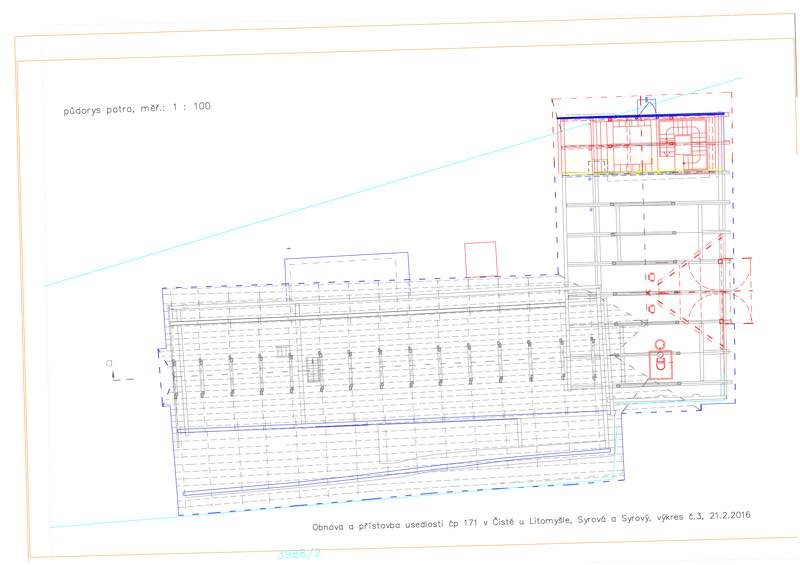Select the red double door swing arcs
This screenshot has height=565, width=800.
coord(717,291)
